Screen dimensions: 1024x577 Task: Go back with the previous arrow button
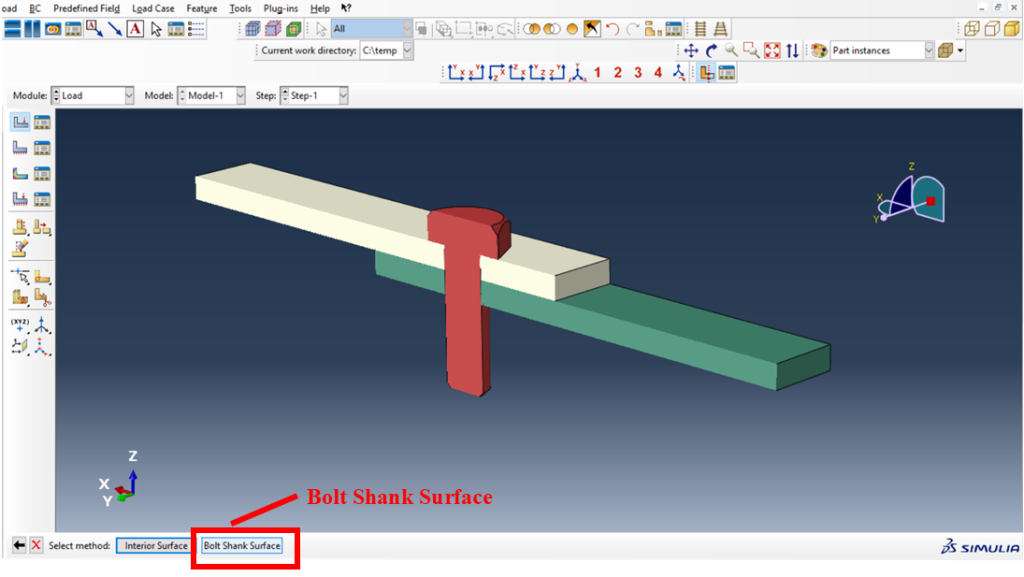click(19, 545)
